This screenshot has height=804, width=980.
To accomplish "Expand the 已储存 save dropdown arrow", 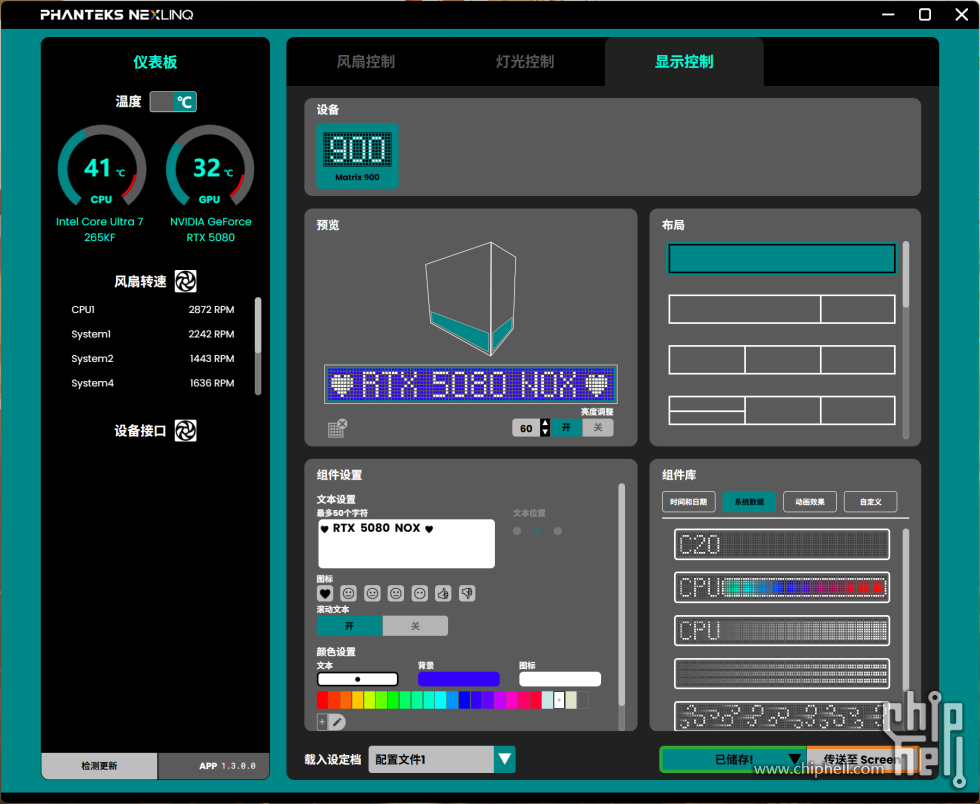I will click(795, 760).
